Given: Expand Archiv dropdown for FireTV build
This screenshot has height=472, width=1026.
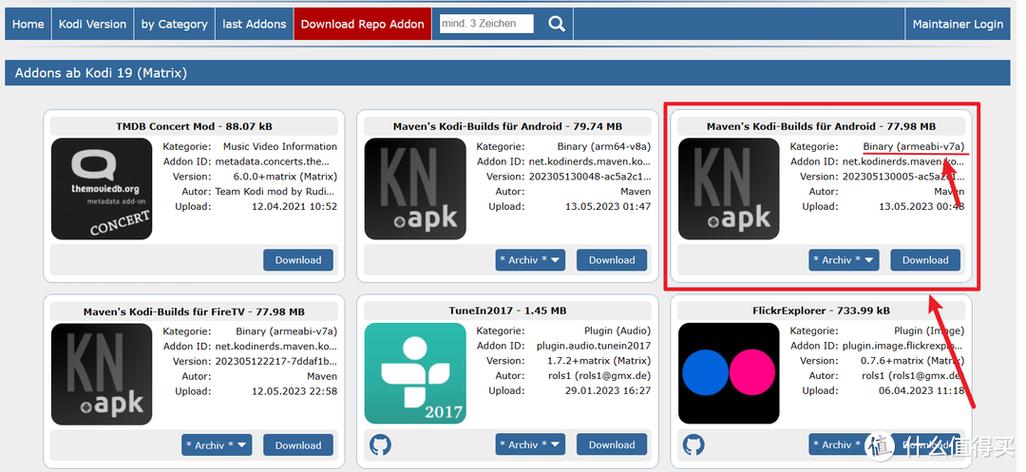Looking at the screenshot, I should (x=217, y=445).
